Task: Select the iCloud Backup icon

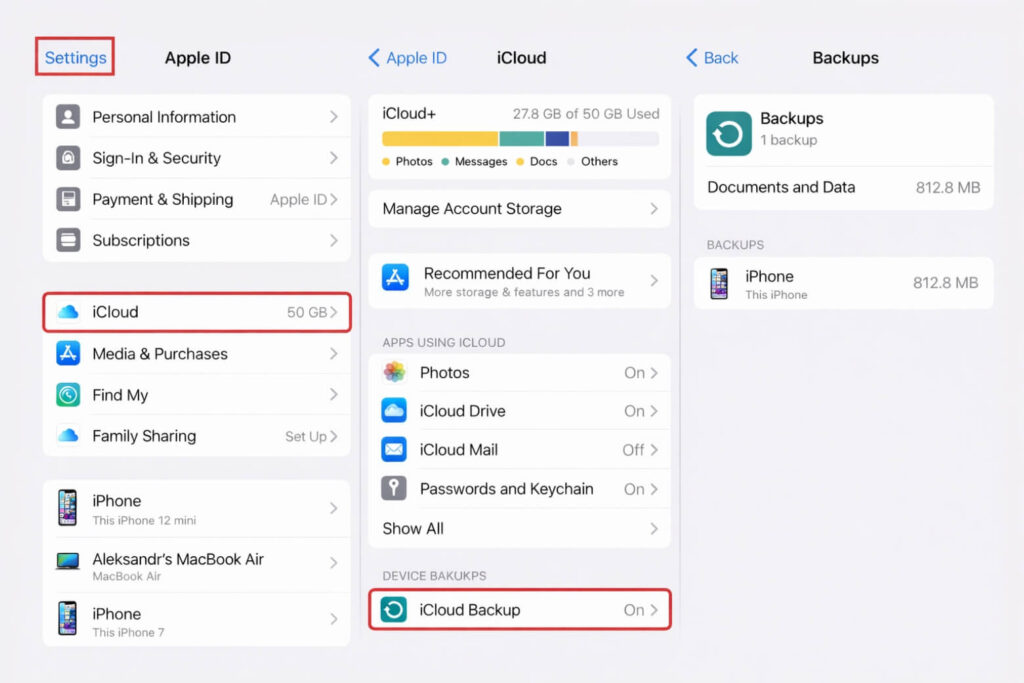Action: coord(393,609)
